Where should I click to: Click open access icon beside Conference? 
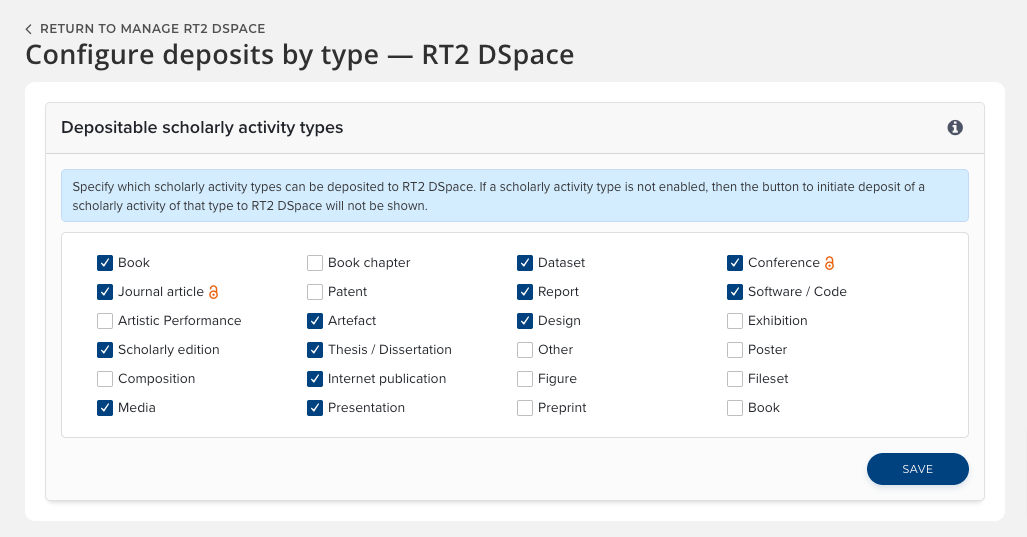(829, 263)
